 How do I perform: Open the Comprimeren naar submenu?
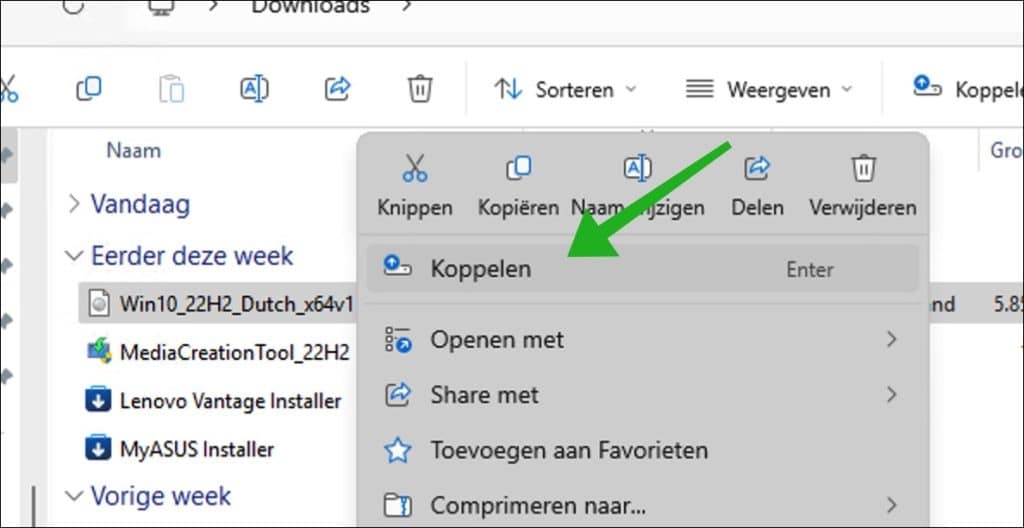pos(643,505)
